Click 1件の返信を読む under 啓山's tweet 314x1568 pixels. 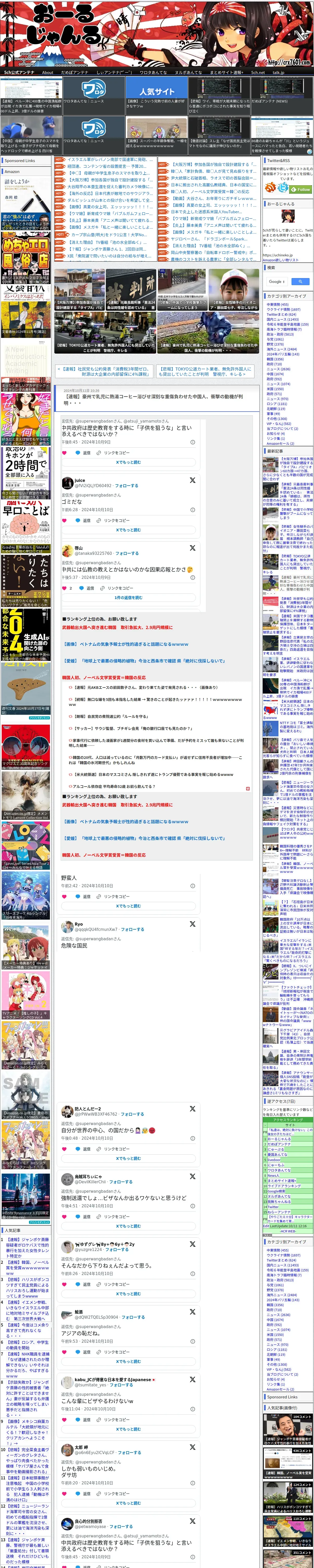coord(129,597)
